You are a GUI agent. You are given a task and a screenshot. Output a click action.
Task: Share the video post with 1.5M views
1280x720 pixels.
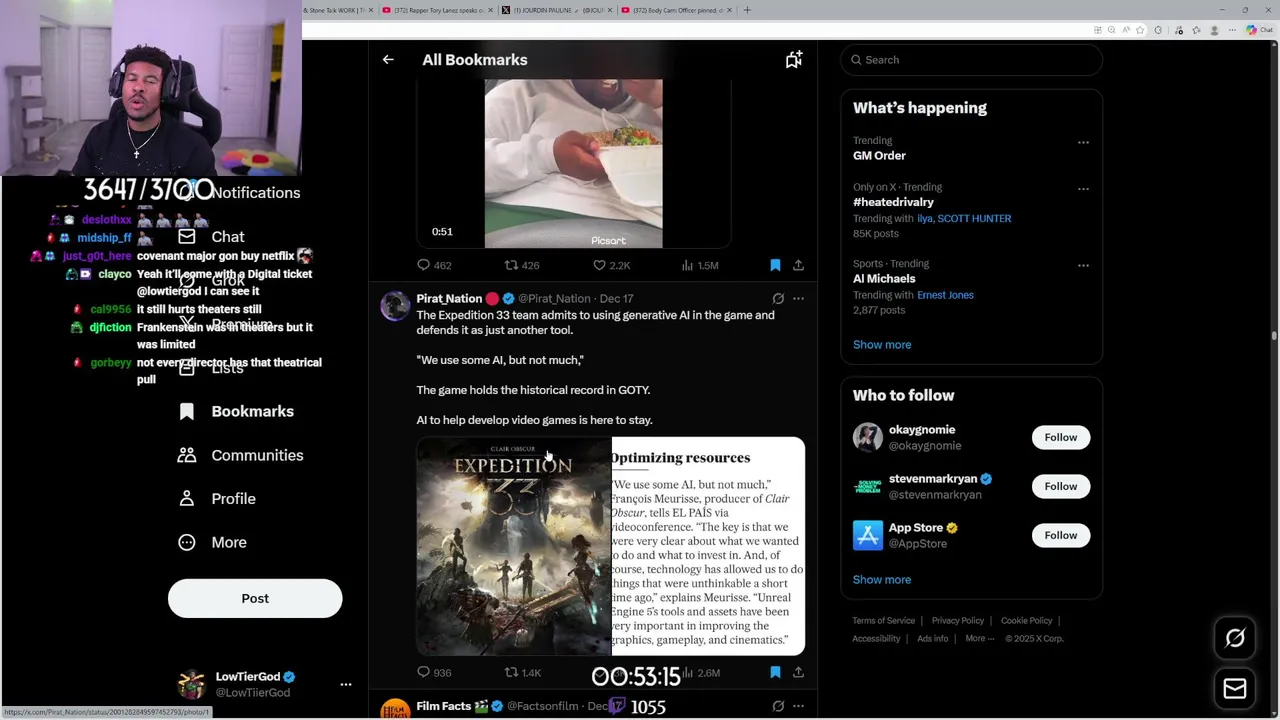(x=798, y=265)
